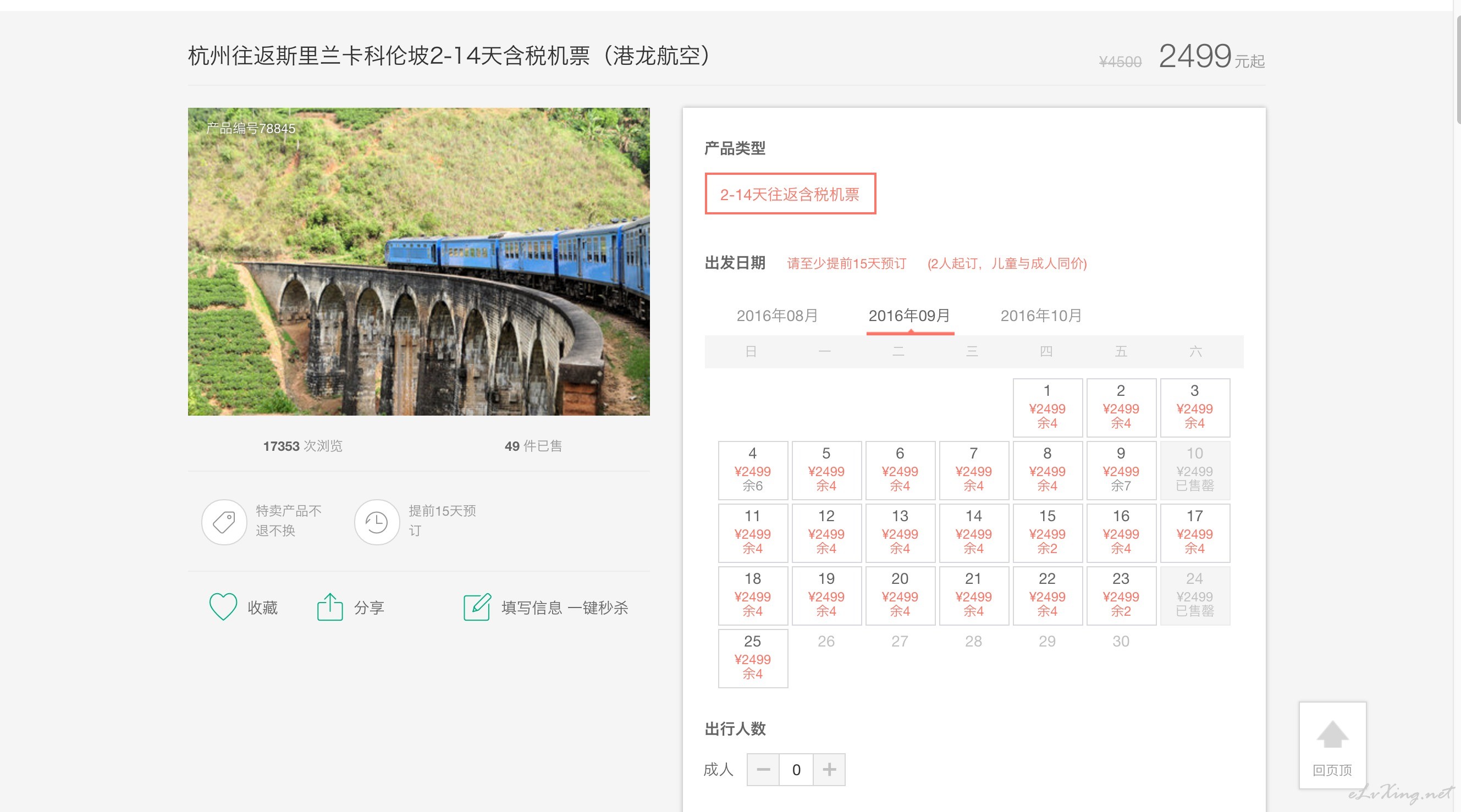This screenshot has height=812, width=1461.
Task: Click 回页顶 back to top button
Action: pyautogui.click(x=1332, y=745)
